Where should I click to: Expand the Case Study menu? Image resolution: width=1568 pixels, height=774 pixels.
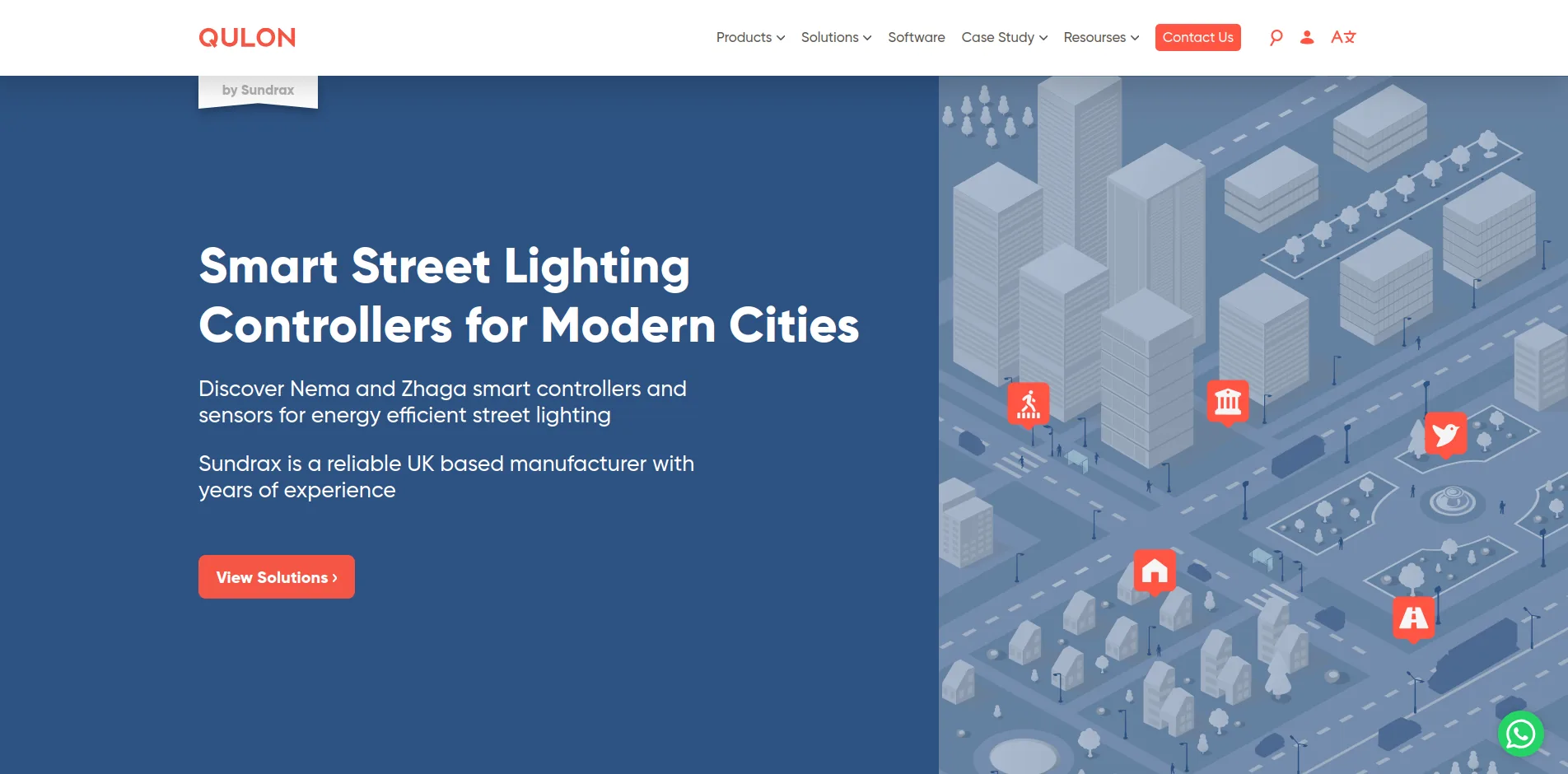point(1005,38)
